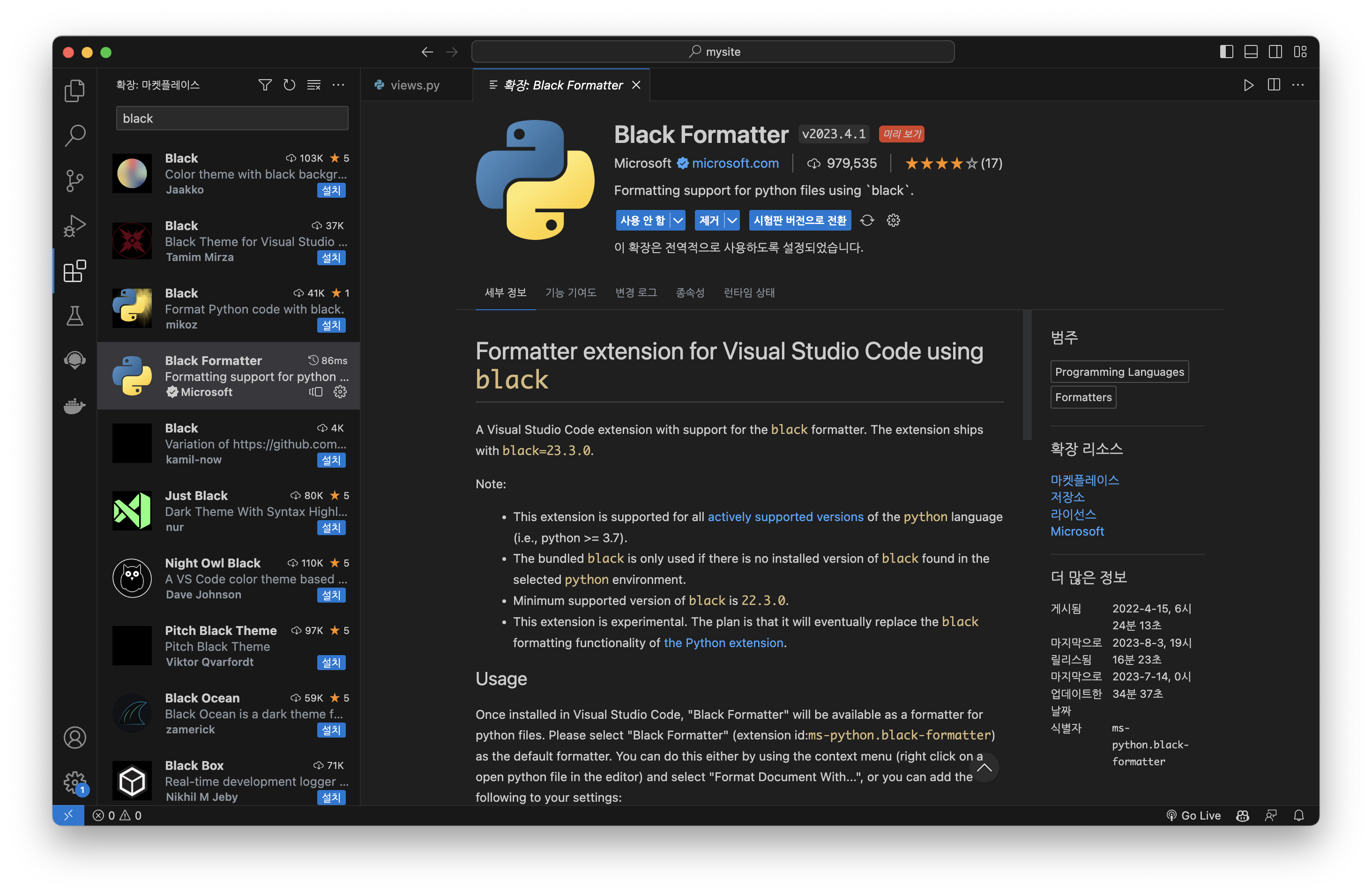The height and width of the screenshot is (895, 1372).
Task: Click the views.py file tab
Action: pyautogui.click(x=415, y=84)
